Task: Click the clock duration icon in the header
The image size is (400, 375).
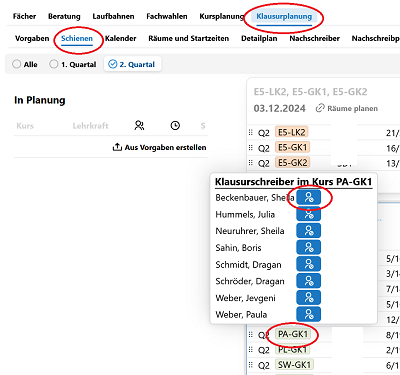Action: point(175,126)
